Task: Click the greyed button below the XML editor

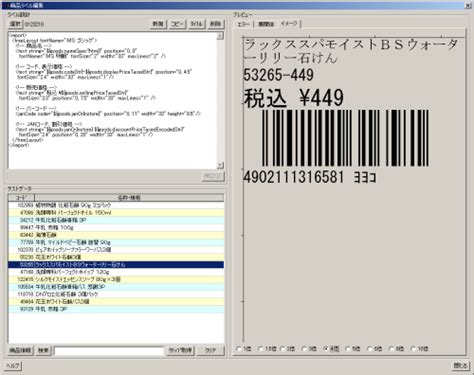Action: click(x=213, y=176)
